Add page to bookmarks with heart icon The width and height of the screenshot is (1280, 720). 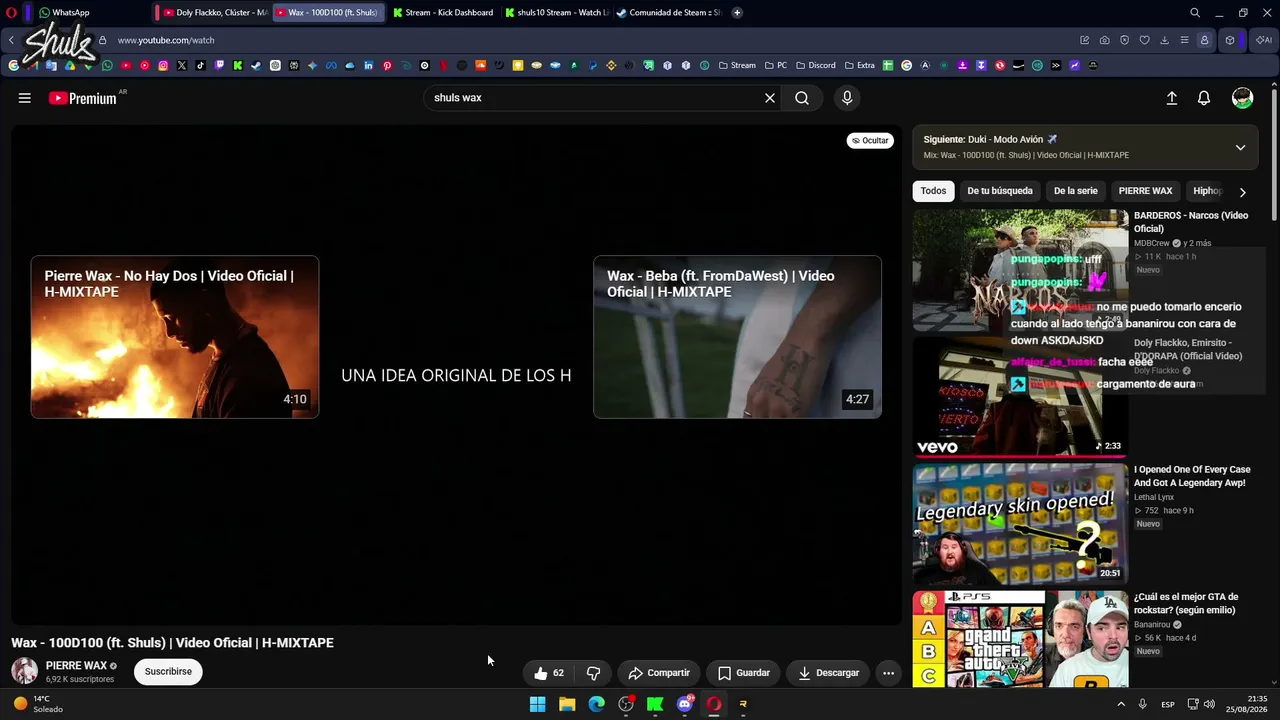pos(1144,40)
